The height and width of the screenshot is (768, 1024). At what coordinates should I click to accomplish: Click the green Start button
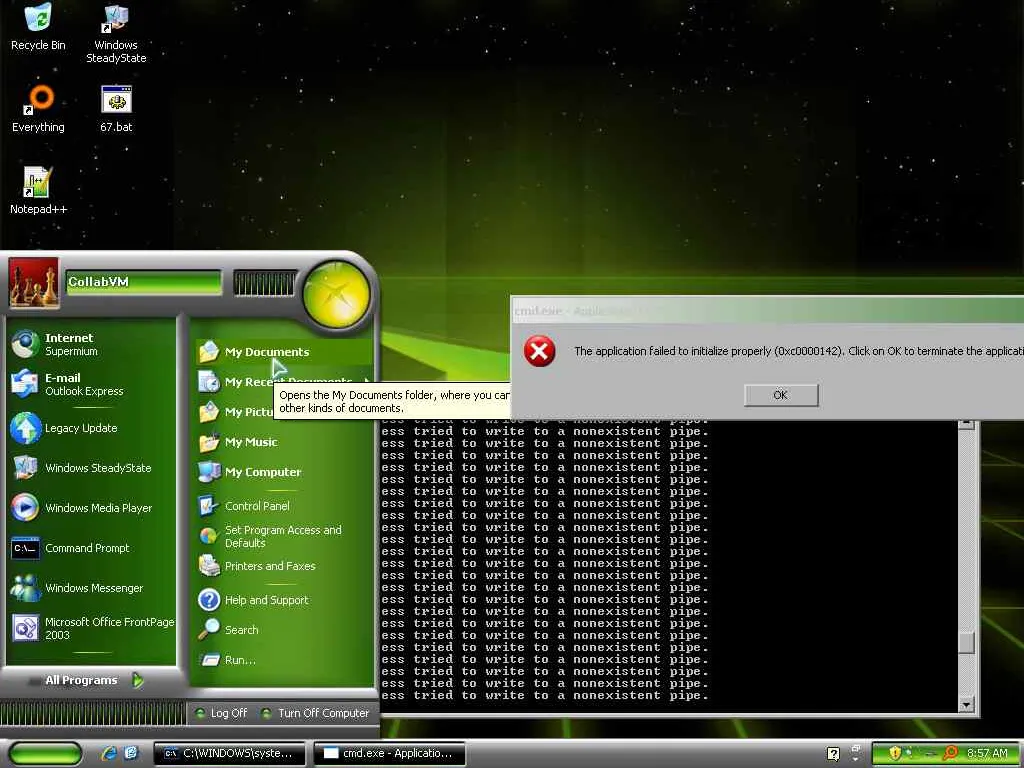(44, 754)
